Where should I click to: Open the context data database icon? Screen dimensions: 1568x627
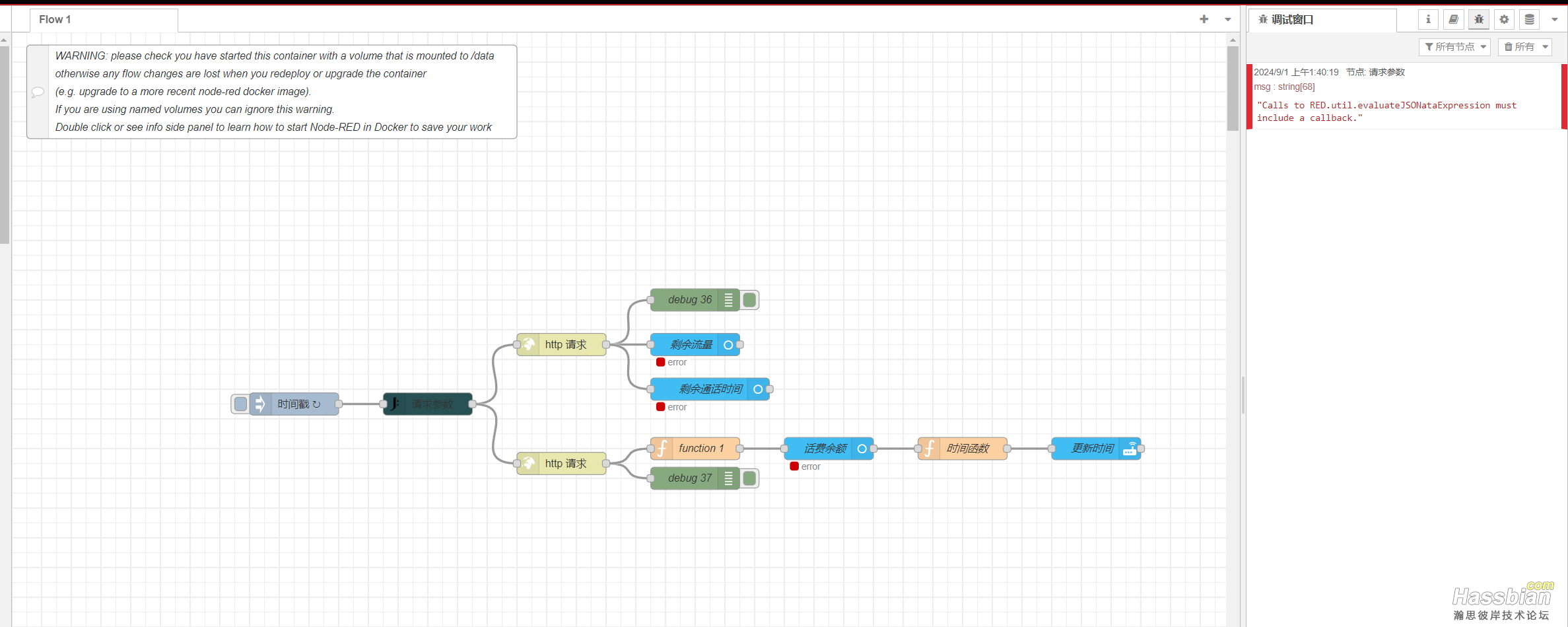1529,19
